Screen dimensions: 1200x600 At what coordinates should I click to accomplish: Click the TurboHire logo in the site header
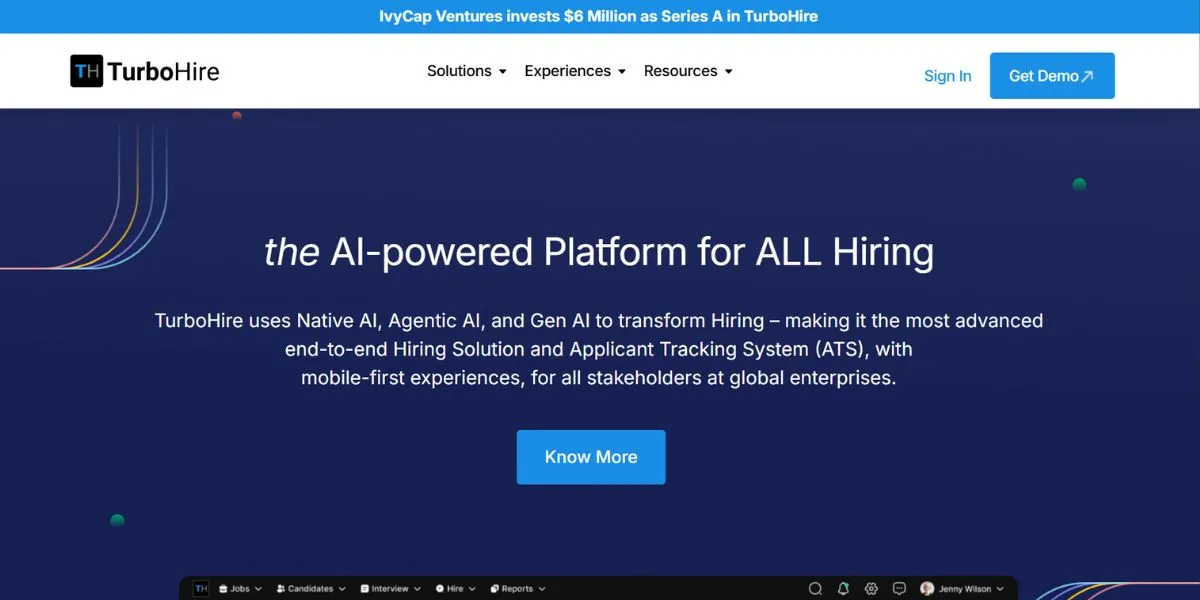(x=143, y=70)
